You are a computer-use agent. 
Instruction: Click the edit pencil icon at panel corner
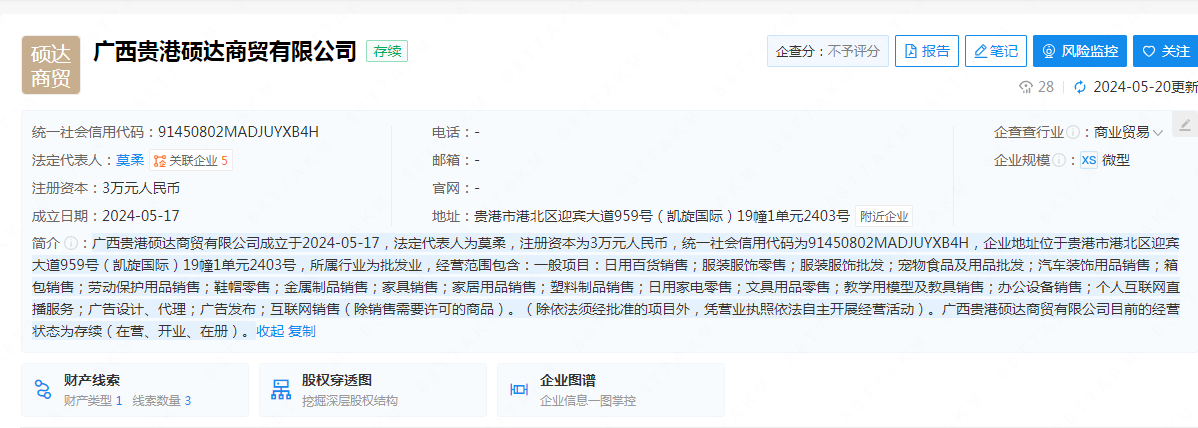click(x=1187, y=125)
